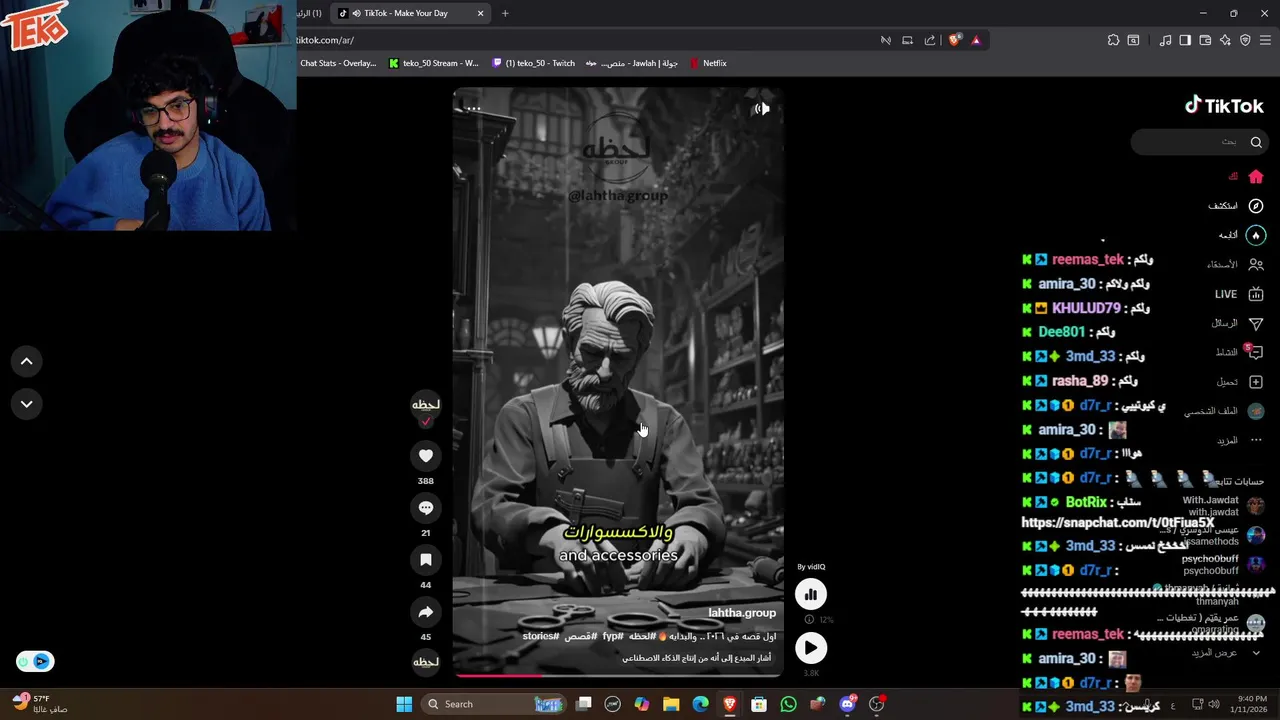
Task: Open the creator avatar above like button
Action: pos(426,404)
